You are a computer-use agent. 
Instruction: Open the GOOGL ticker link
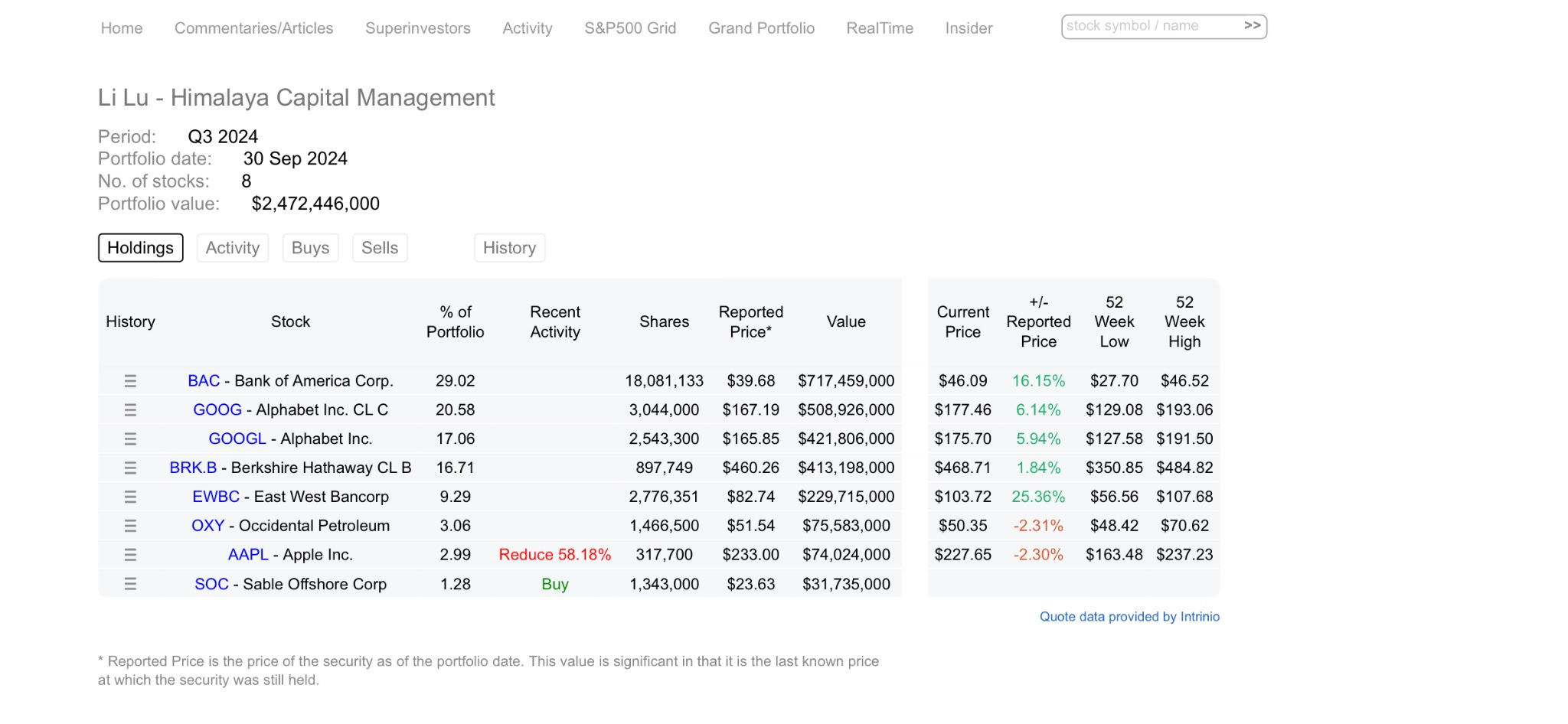pos(237,439)
